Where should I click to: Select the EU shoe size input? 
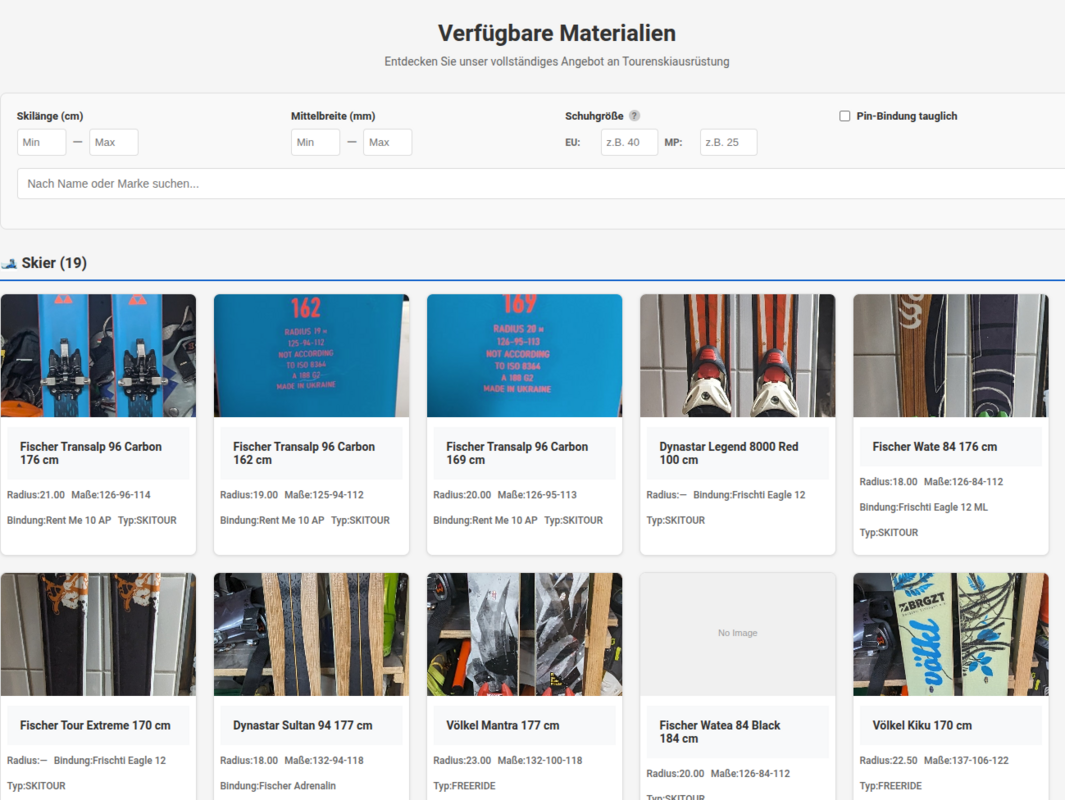(x=629, y=142)
